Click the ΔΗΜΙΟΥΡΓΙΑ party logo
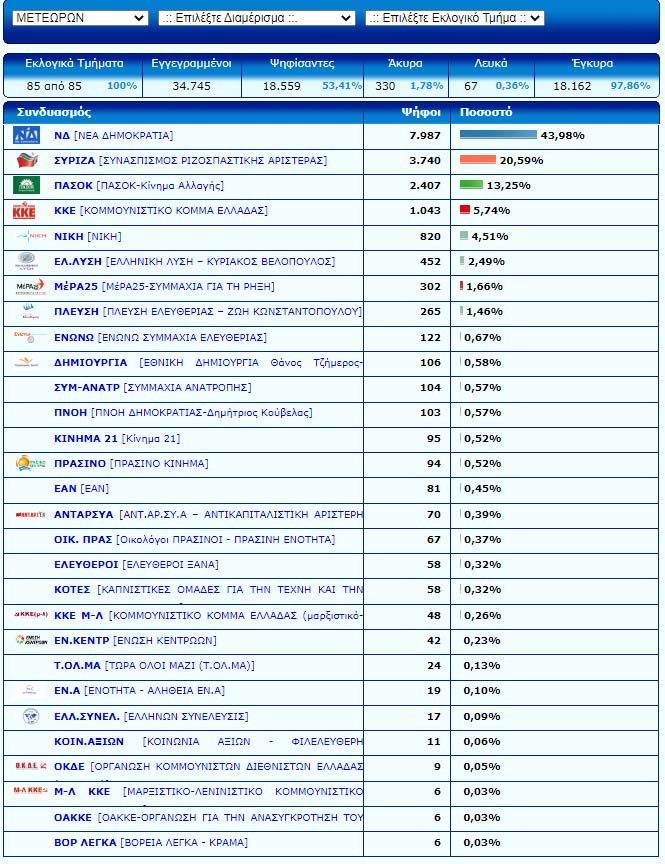The image size is (665, 864). click(26, 363)
